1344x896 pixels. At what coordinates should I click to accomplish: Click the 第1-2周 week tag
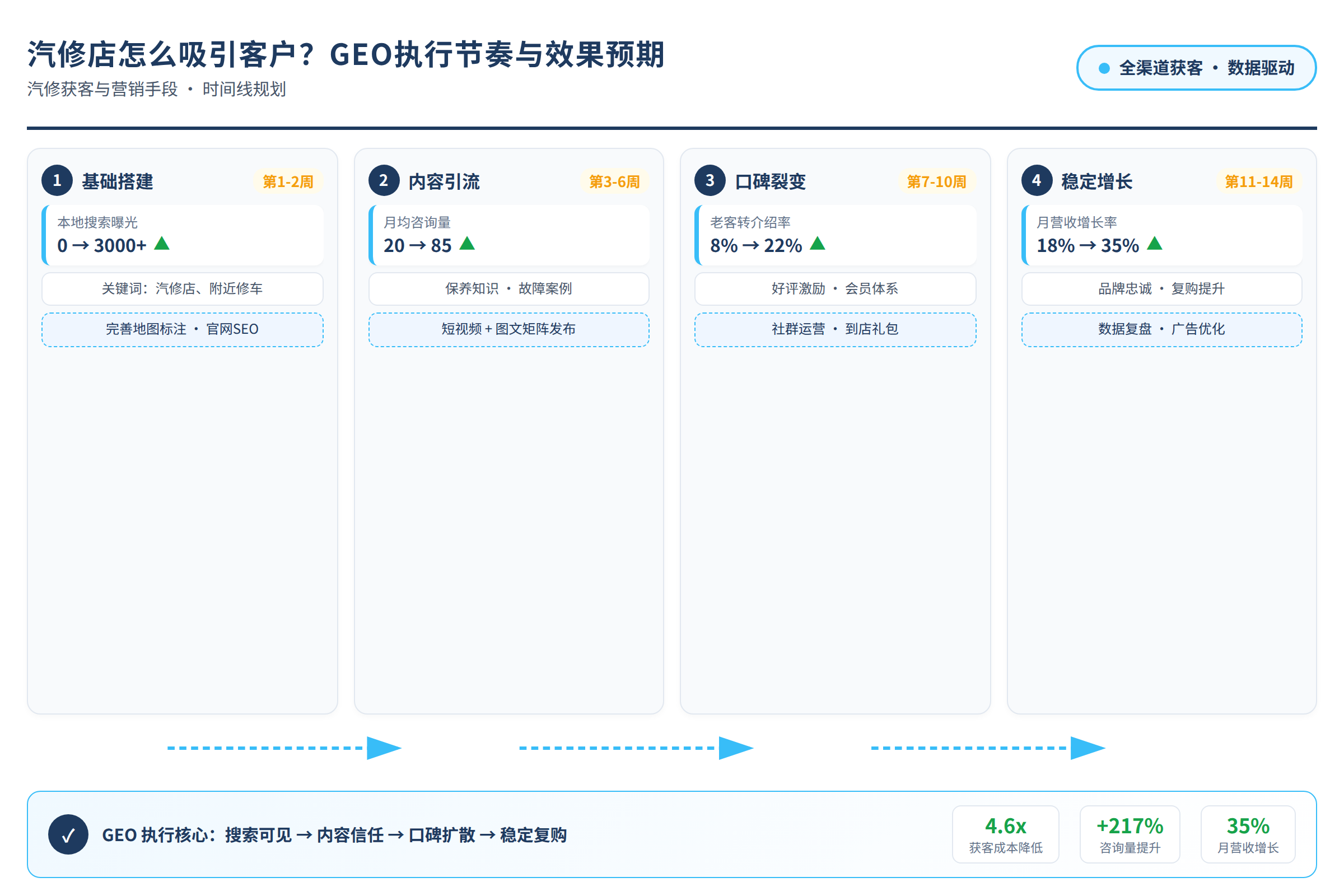click(x=288, y=181)
